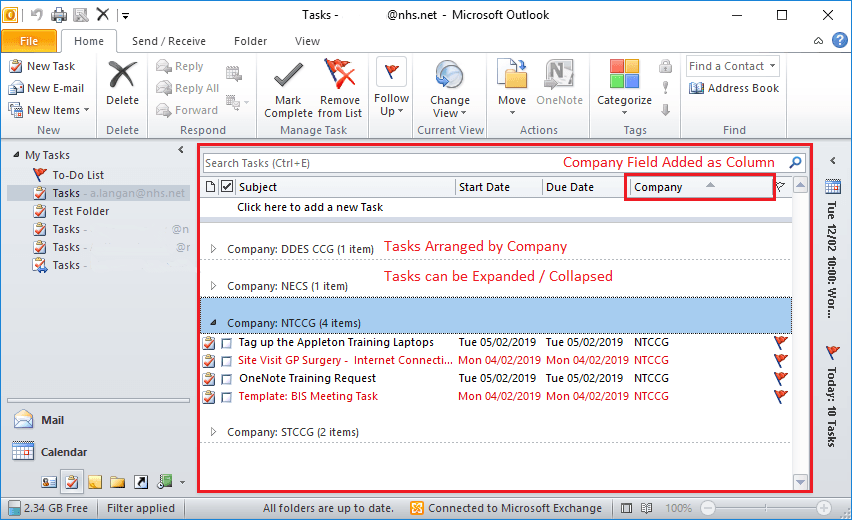This screenshot has width=852, height=520.
Task: Click the Find a Contact box
Action: click(x=732, y=66)
